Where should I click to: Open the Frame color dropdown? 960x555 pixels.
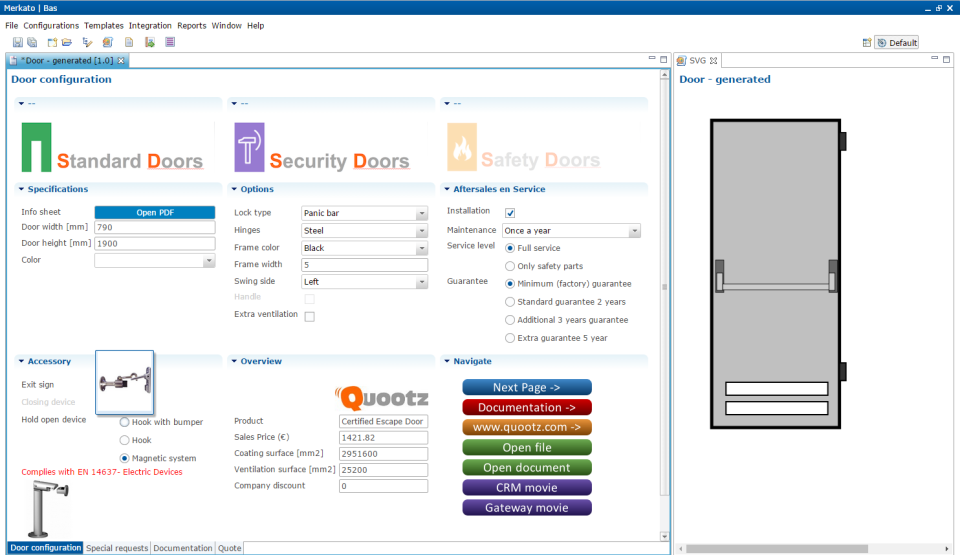point(422,248)
